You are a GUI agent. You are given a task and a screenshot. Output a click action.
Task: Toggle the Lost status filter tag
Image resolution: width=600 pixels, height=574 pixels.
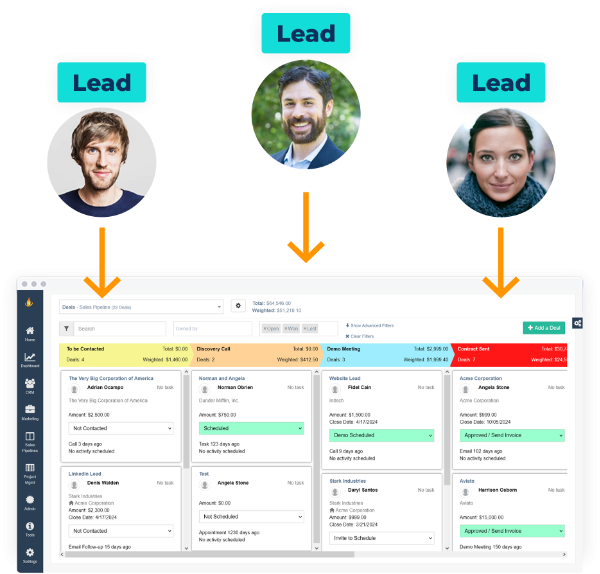(x=310, y=328)
